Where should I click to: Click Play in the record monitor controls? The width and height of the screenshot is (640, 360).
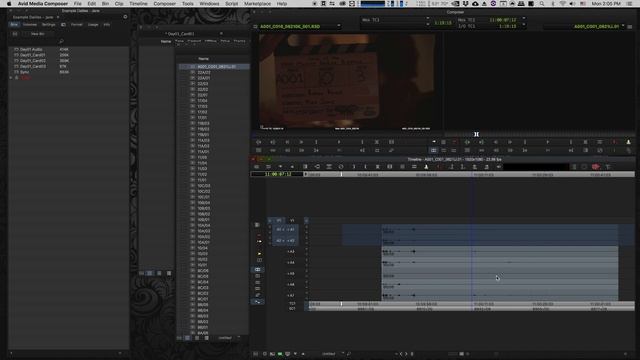click(x=548, y=142)
